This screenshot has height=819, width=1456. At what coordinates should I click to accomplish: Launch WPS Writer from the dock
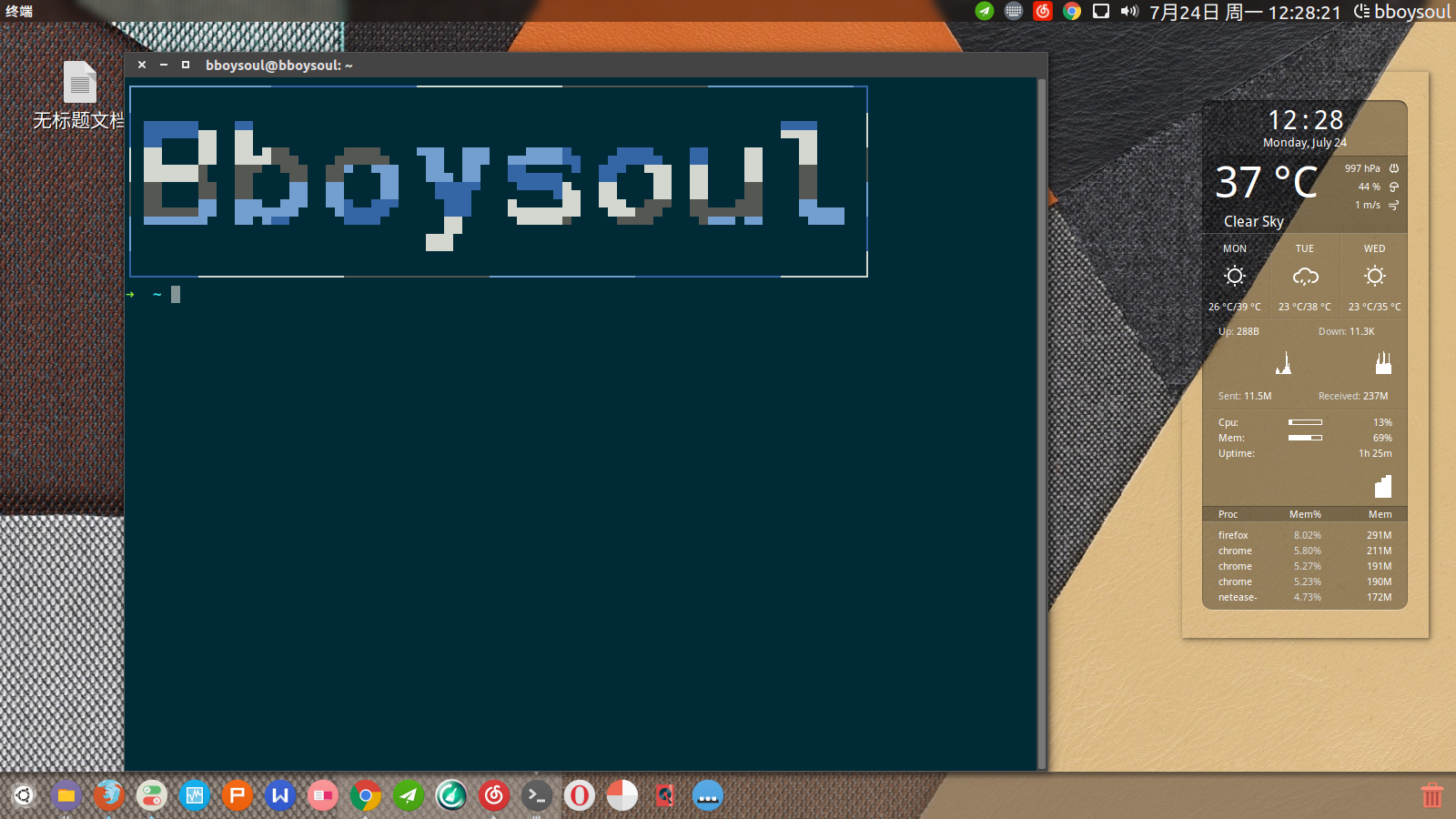(280, 796)
